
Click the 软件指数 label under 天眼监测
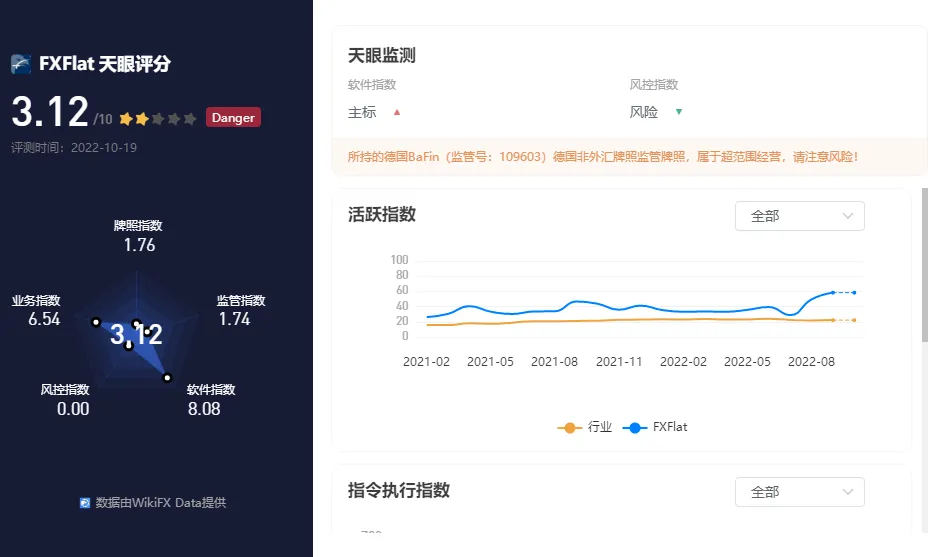pos(372,85)
